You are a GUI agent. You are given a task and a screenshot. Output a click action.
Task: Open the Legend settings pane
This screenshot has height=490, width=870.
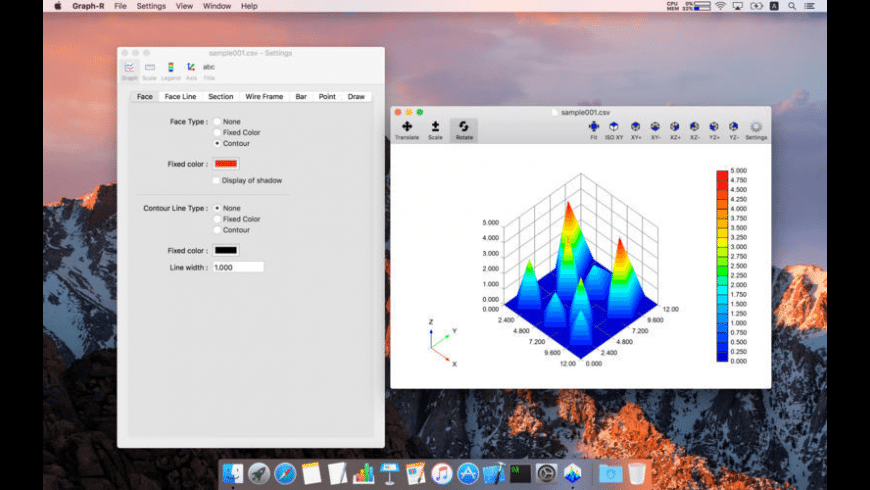(170, 69)
